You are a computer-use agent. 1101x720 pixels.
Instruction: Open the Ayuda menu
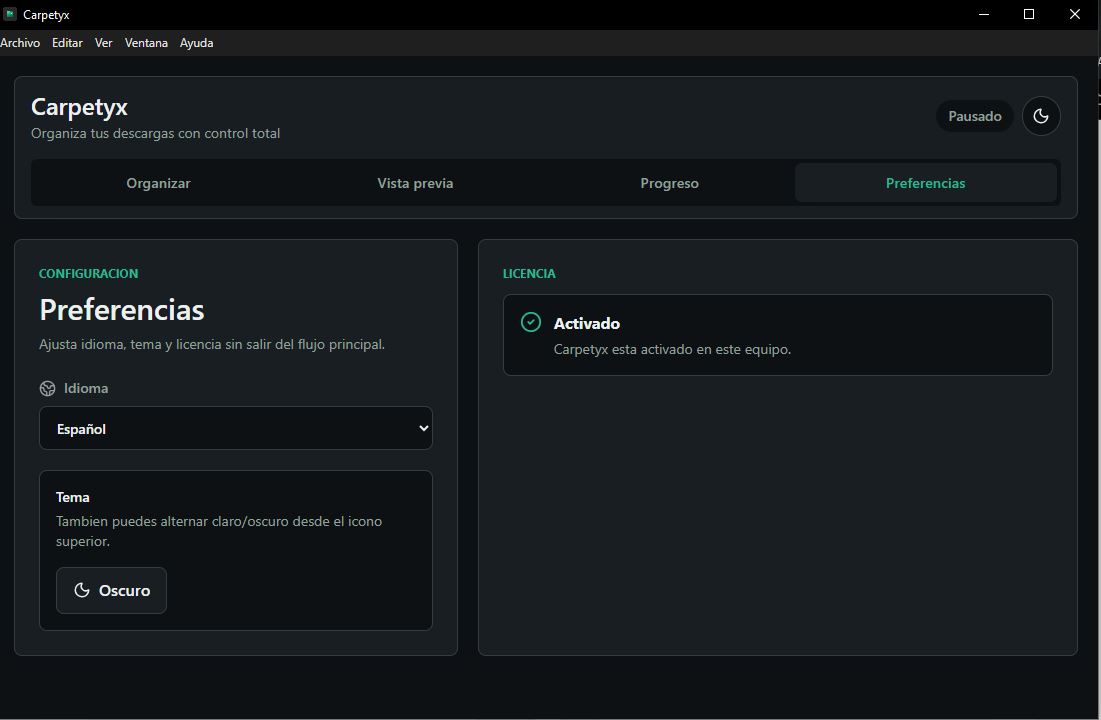pyautogui.click(x=197, y=43)
